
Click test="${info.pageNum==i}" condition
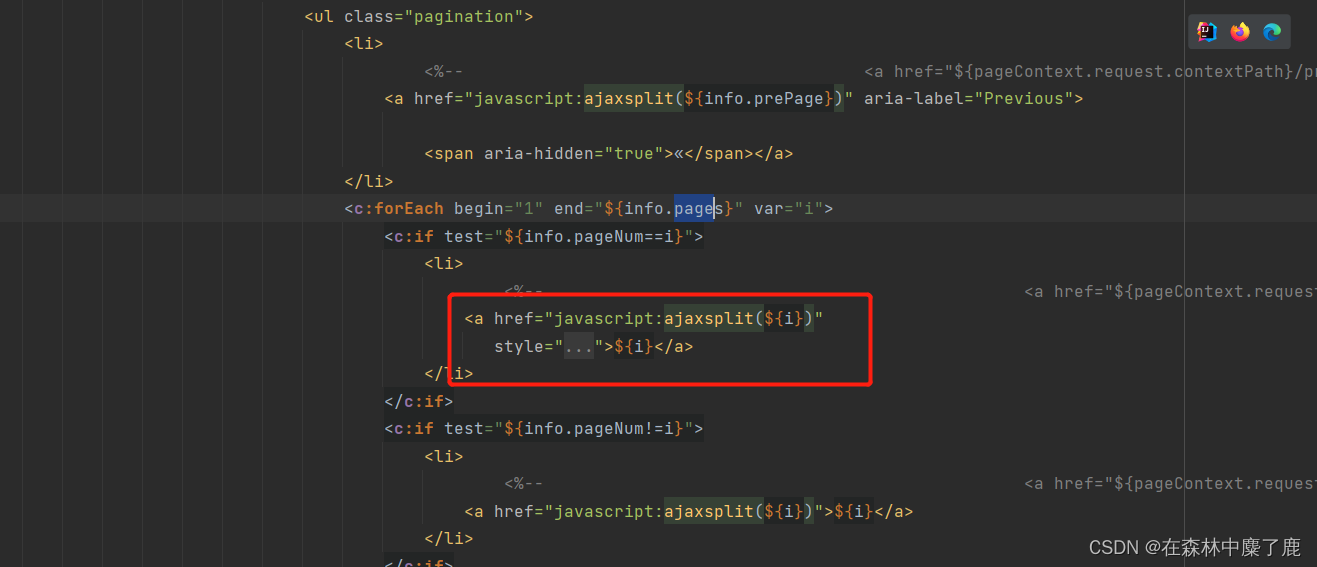[568, 237]
